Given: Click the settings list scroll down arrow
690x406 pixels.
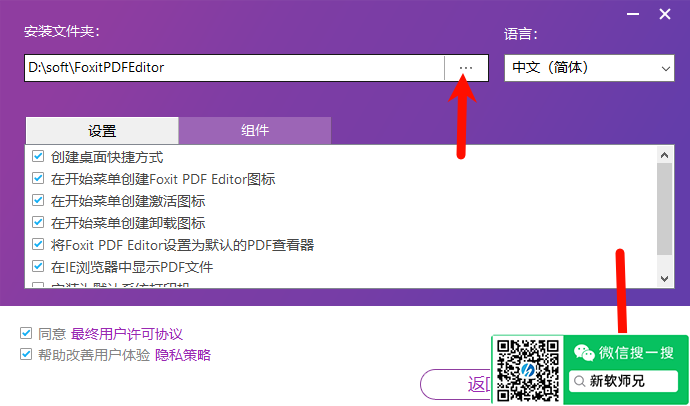Looking at the screenshot, I should pos(664,279).
